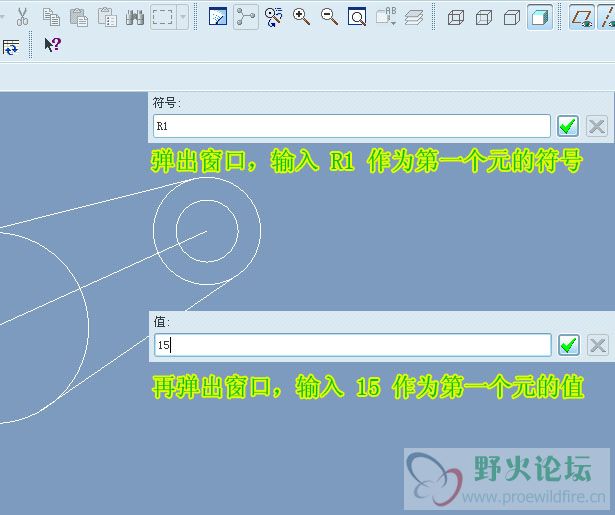Screen dimensions: 615x515
Task: Click the regenerate refresh icon in second row
Action: click(x=11, y=47)
